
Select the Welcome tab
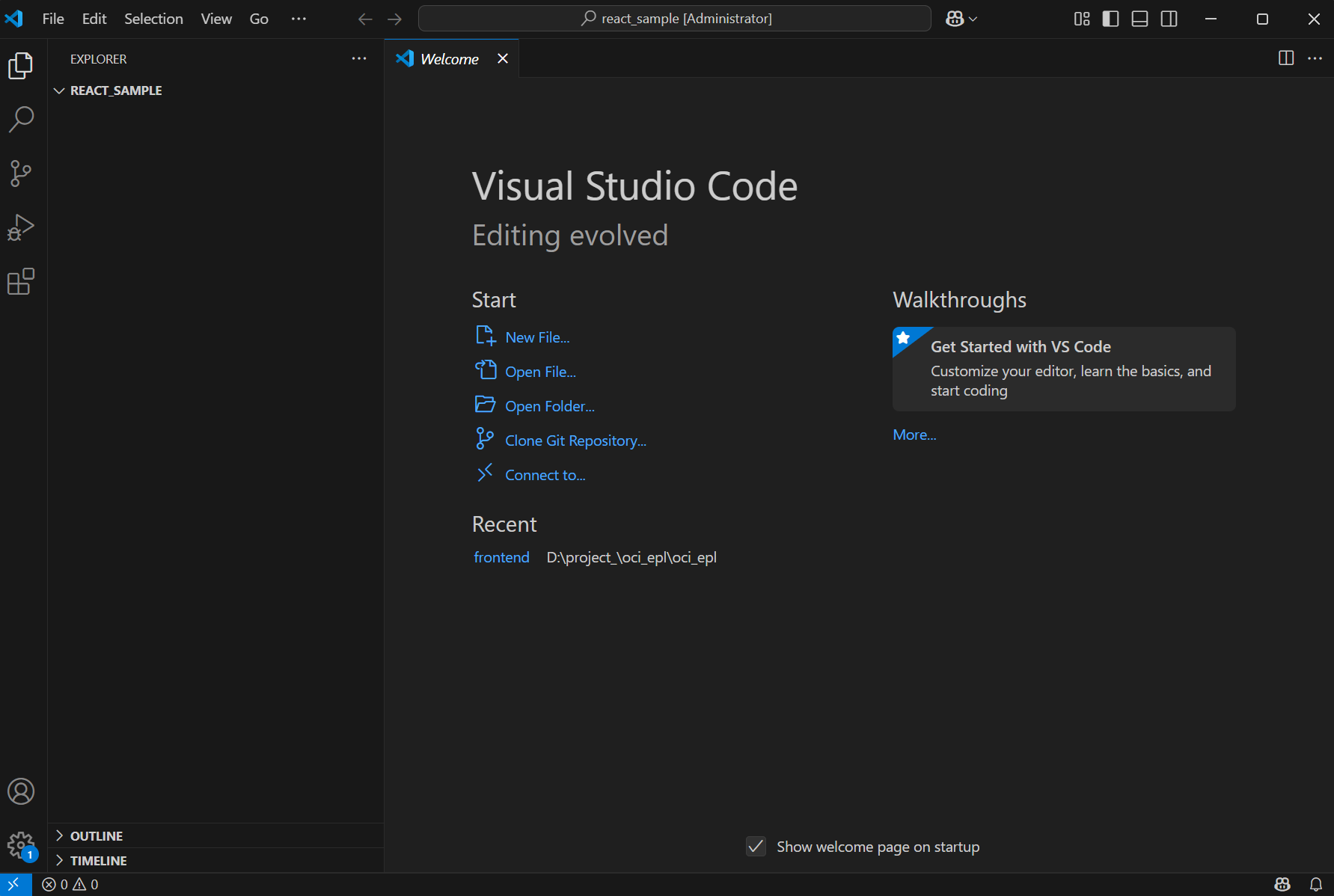(x=449, y=59)
